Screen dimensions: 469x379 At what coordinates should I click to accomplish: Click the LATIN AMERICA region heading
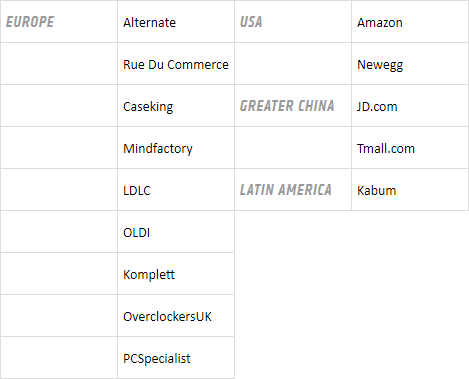(286, 190)
